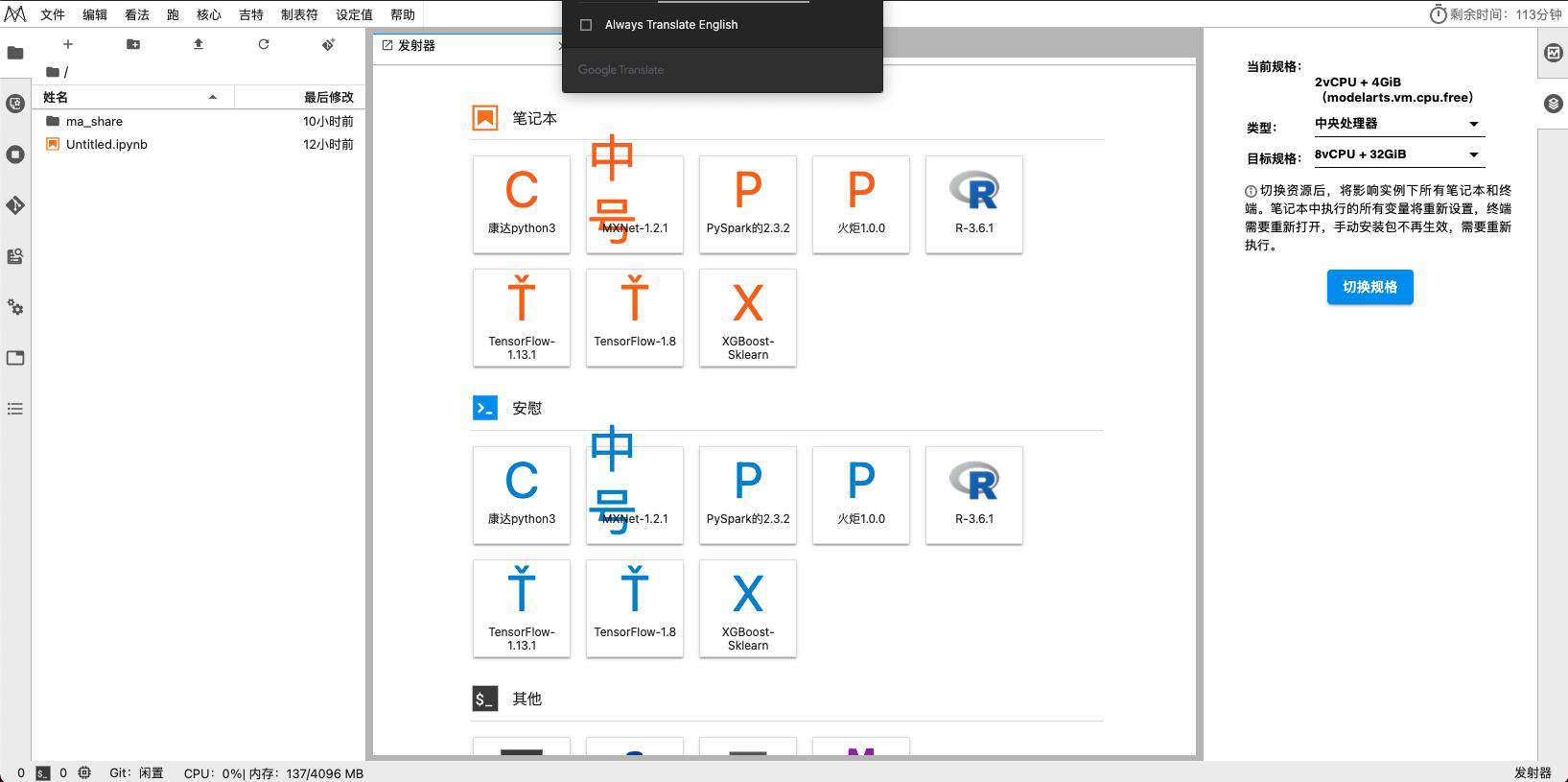
Task: Click 发射器 label in status bar
Action: 1533,772
